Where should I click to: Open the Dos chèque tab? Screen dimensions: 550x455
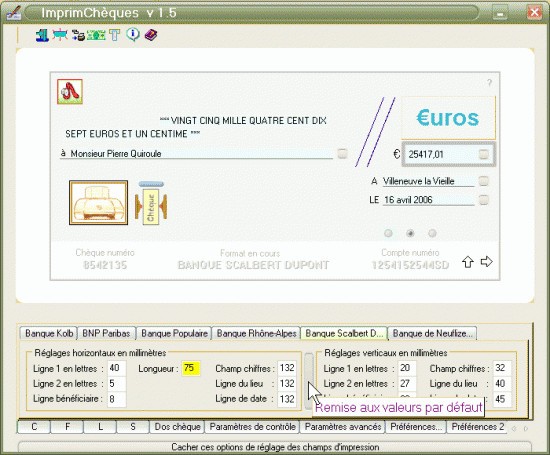click(177, 427)
